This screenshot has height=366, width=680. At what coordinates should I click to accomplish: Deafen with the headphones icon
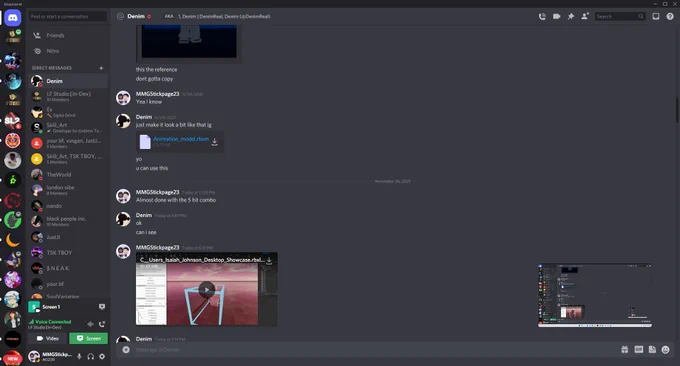pyautogui.click(x=91, y=356)
